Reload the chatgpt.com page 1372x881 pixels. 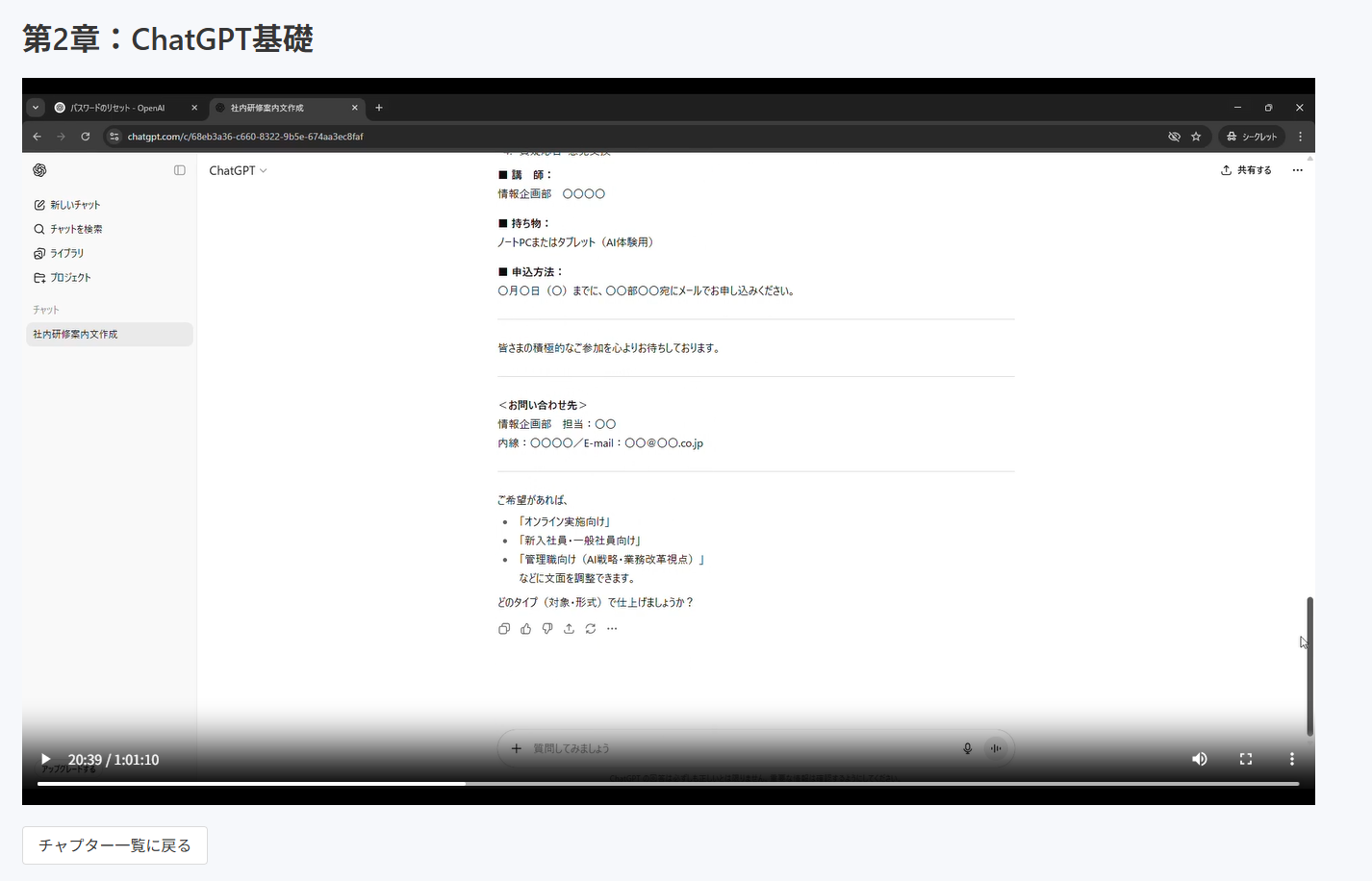coord(86,137)
